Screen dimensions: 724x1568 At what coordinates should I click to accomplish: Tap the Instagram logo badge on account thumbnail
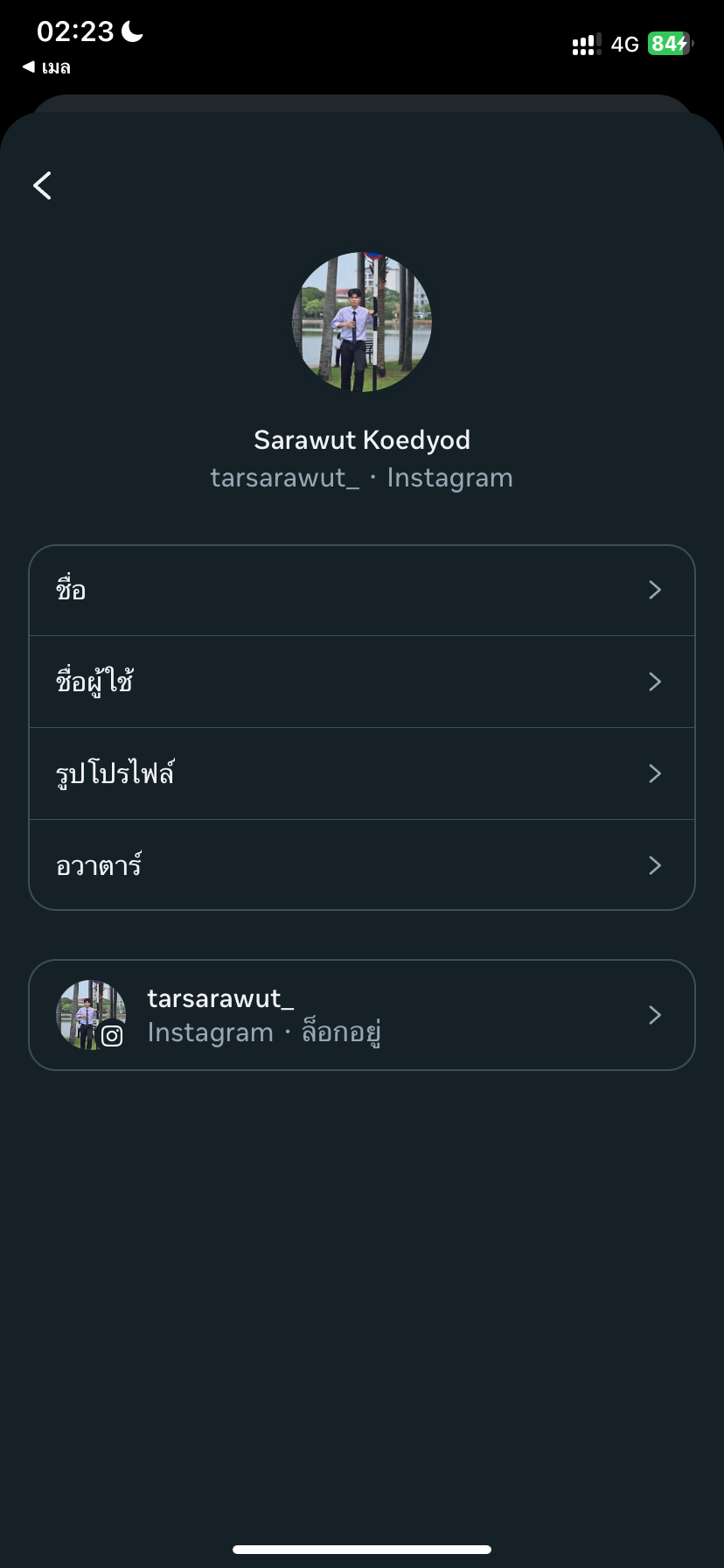pyautogui.click(x=112, y=1036)
